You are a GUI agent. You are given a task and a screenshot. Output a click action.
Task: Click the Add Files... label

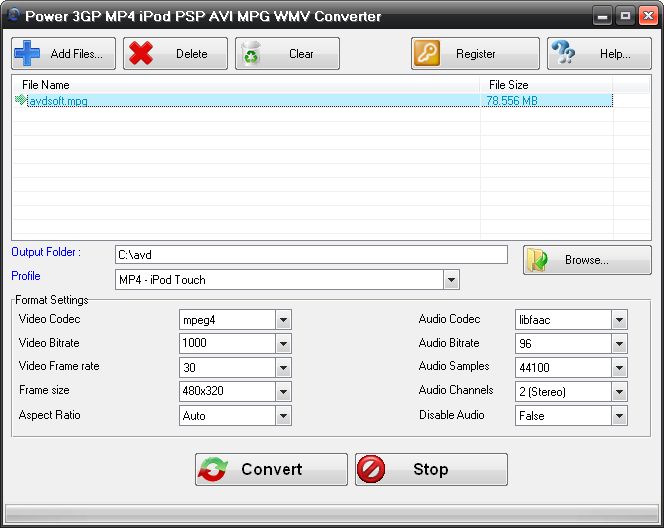[77, 54]
